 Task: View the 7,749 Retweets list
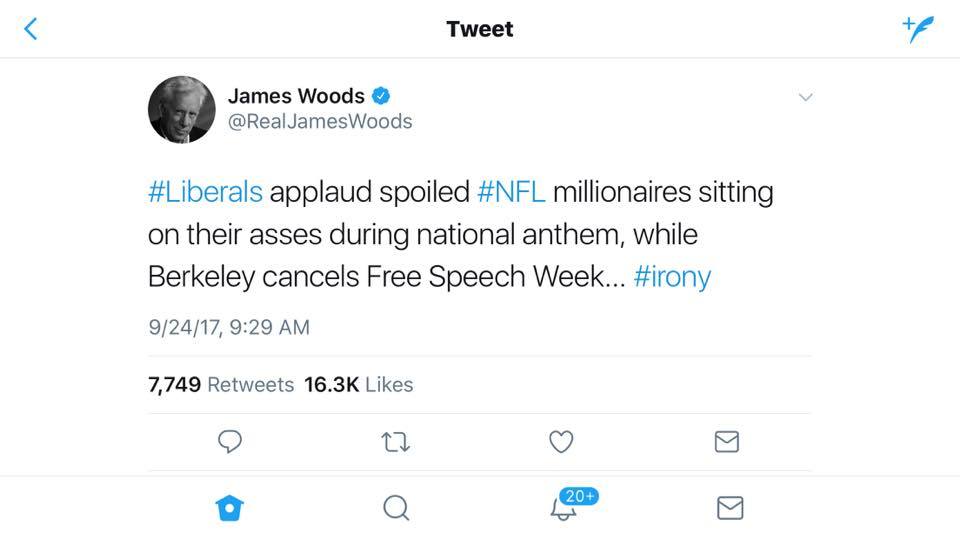click(221, 384)
